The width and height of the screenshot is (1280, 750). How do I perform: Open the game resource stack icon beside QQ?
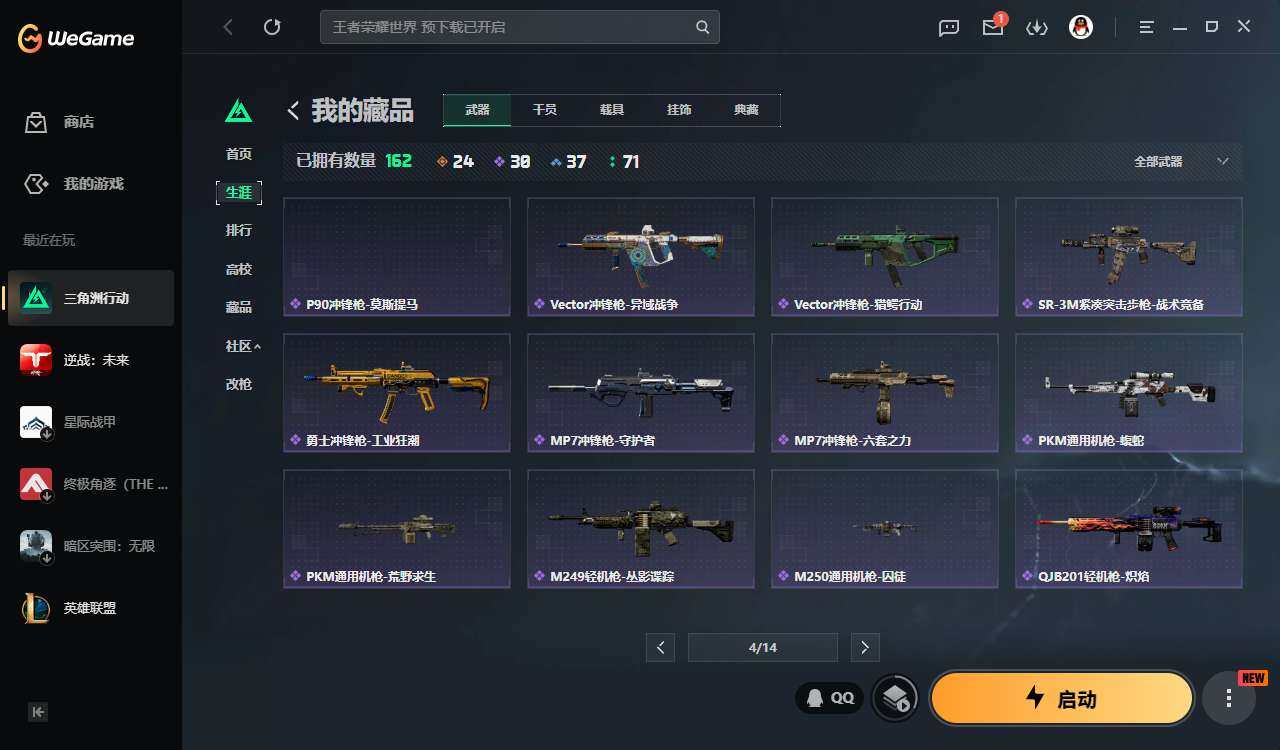(895, 698)
